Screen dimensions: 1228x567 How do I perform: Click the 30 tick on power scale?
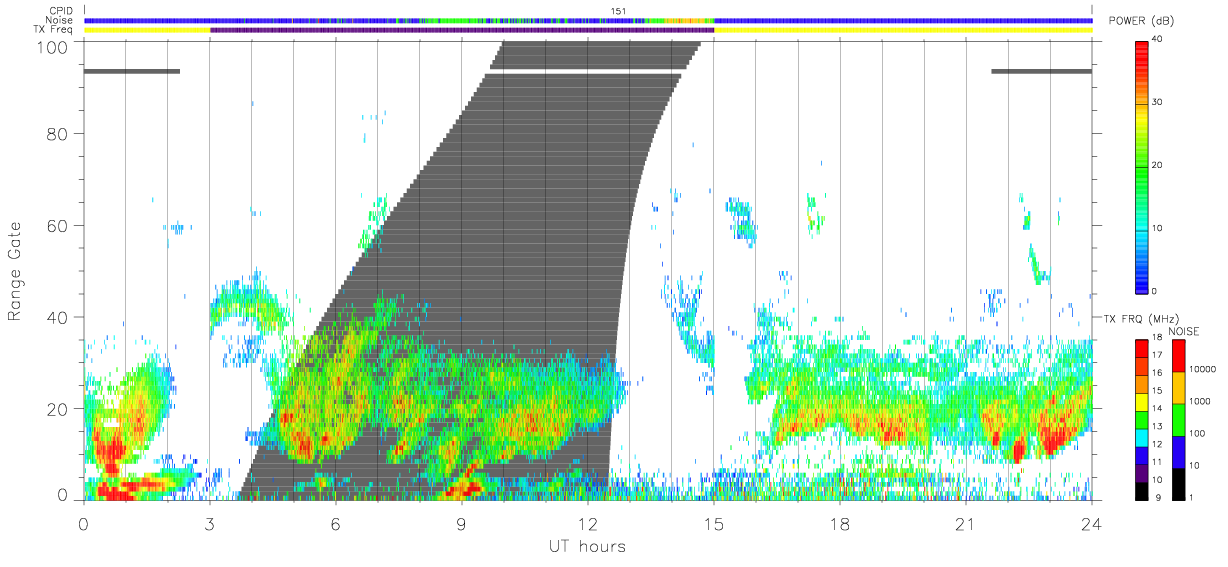tap(1159, 102)
